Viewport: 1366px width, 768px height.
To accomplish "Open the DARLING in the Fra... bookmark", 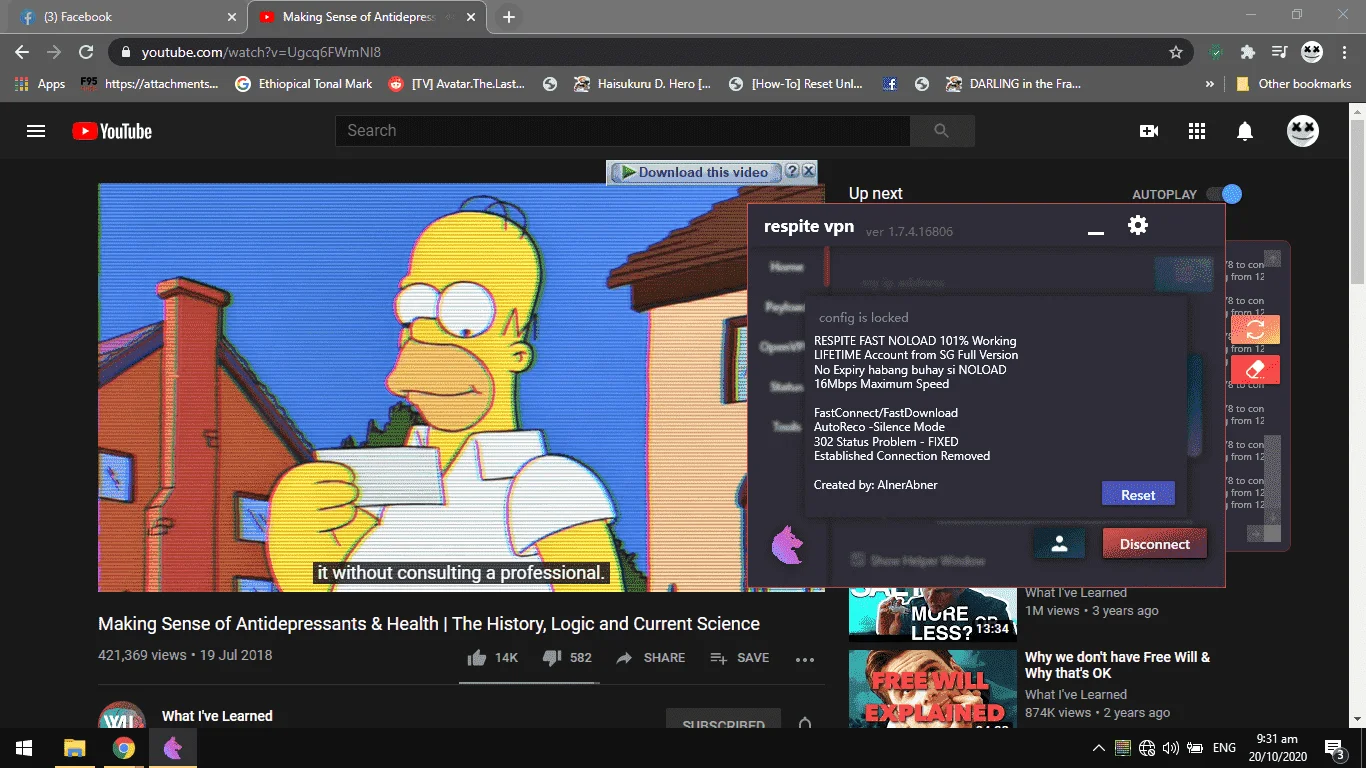I will (x=1014, y=84).
